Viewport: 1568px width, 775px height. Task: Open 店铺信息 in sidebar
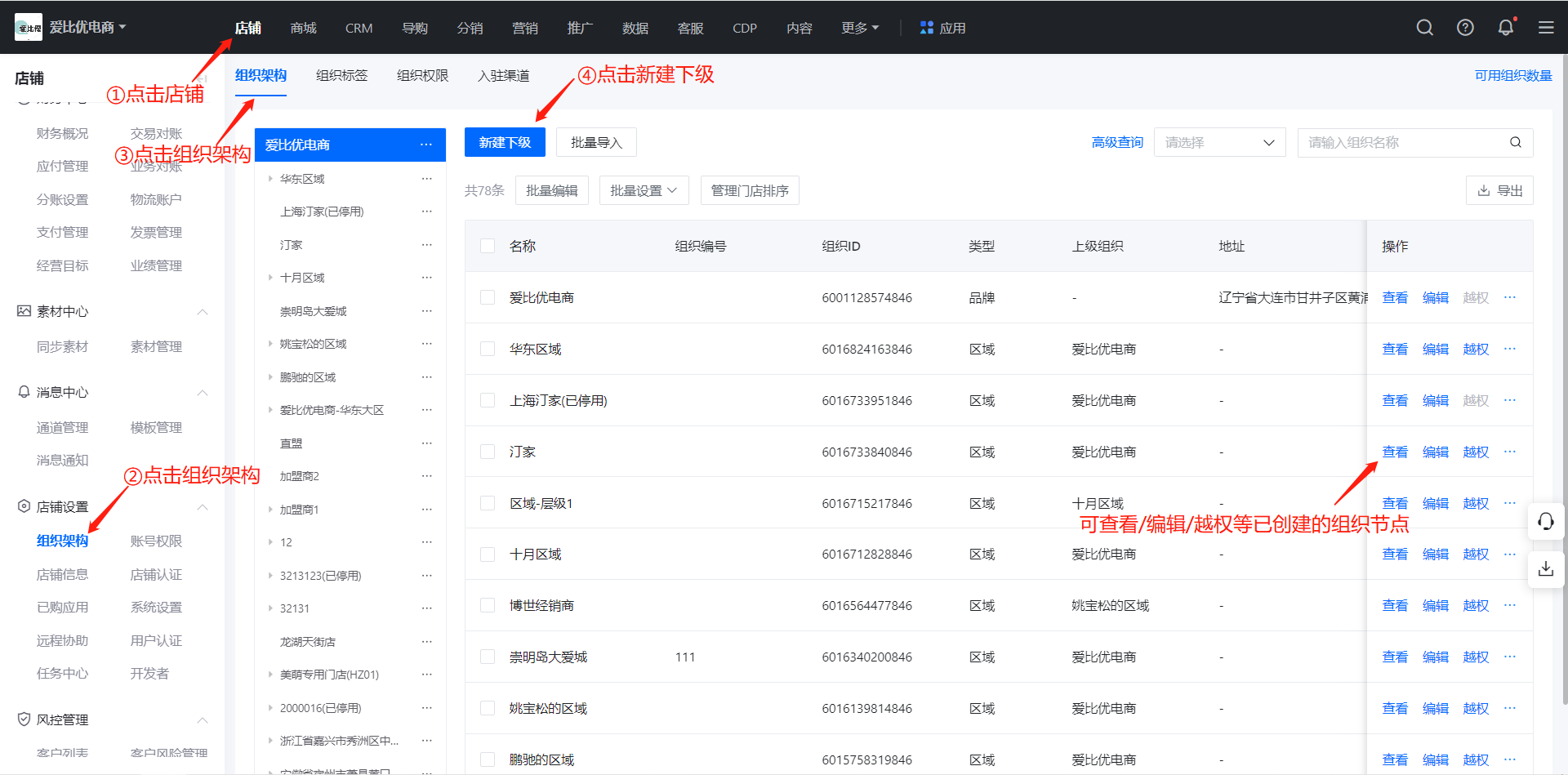point(62,574)
